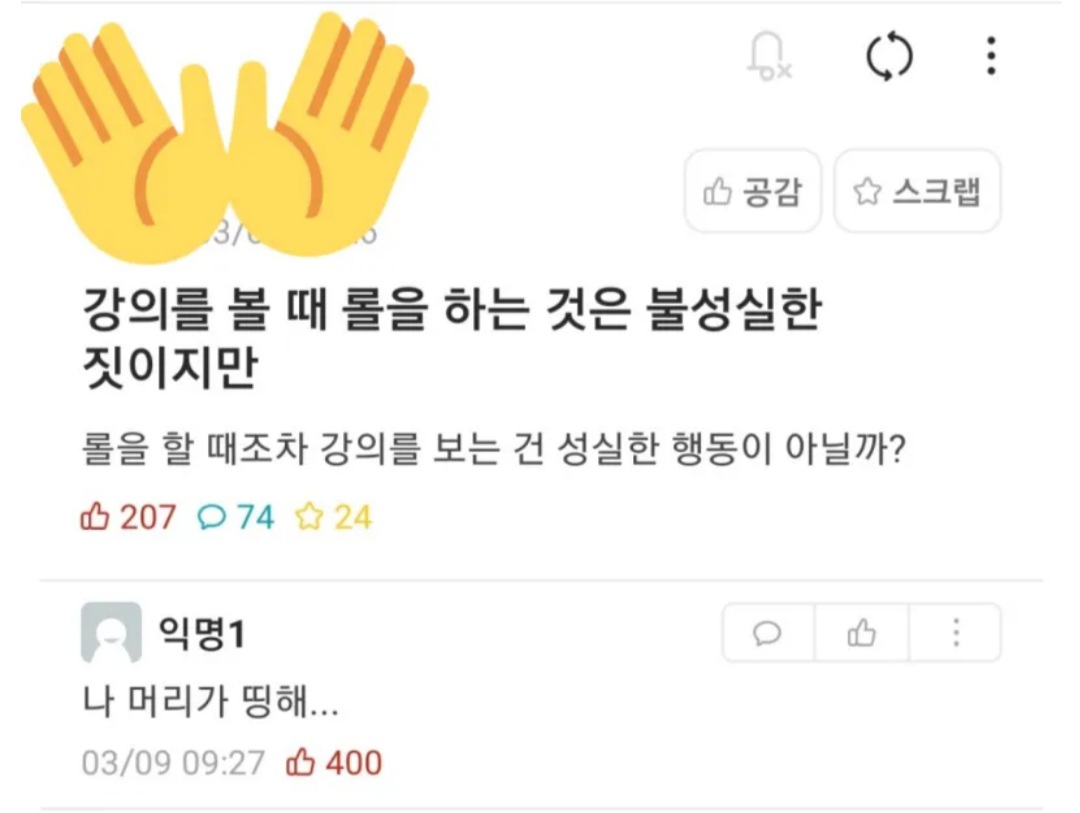Click the 익명1 profile avatar
Screen dimensions: 1080x813
(112, 632)
